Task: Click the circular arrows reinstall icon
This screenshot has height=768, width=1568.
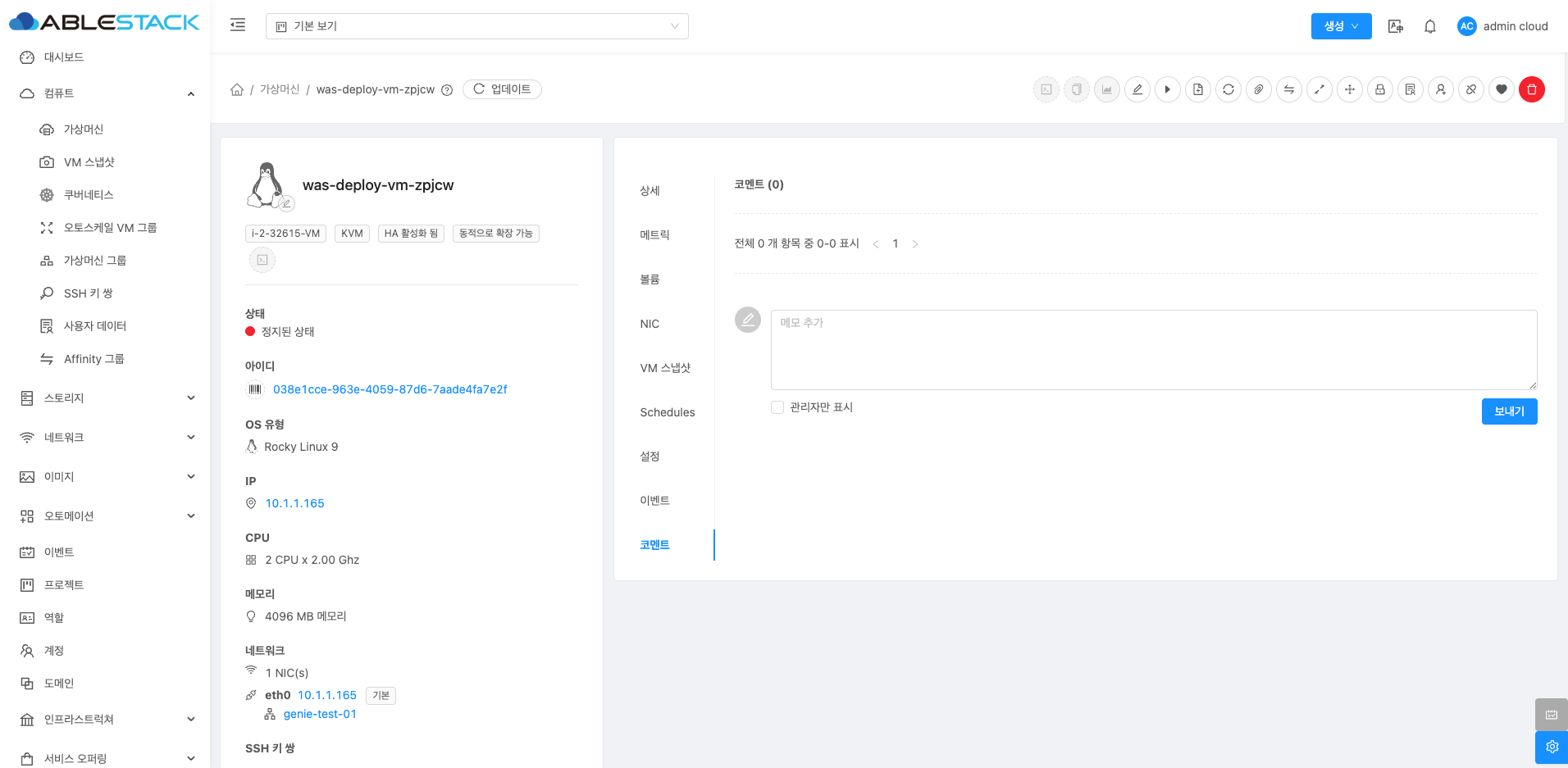Action: (1228, 89)
